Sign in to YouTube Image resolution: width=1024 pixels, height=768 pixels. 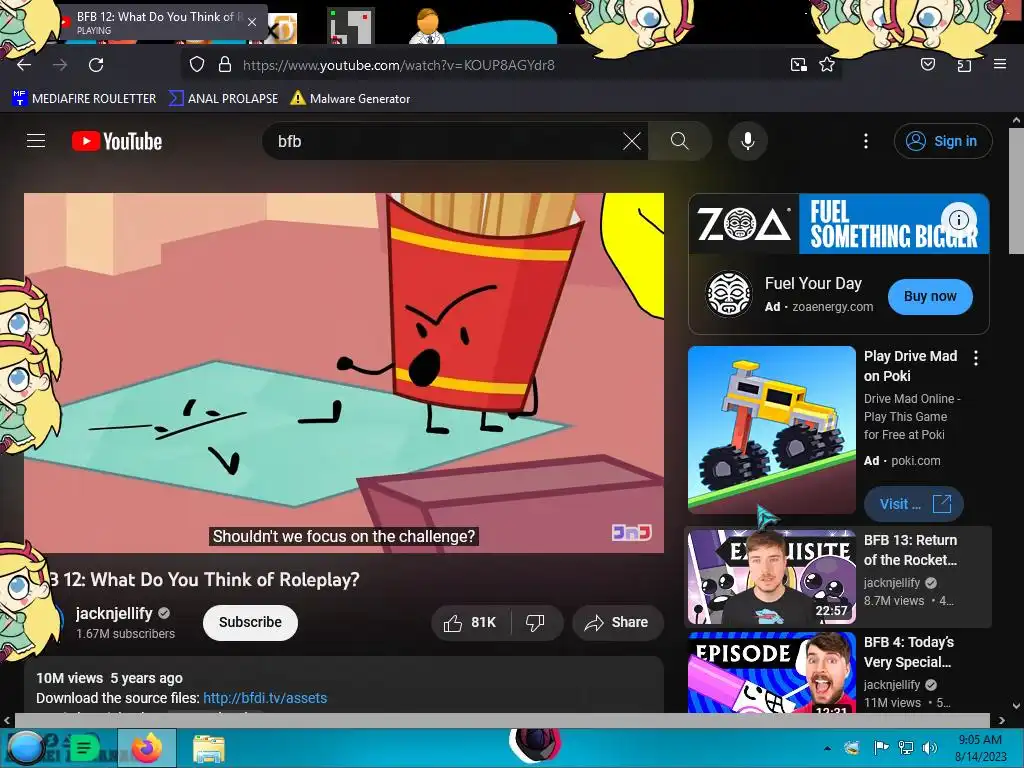click(943, 141)
